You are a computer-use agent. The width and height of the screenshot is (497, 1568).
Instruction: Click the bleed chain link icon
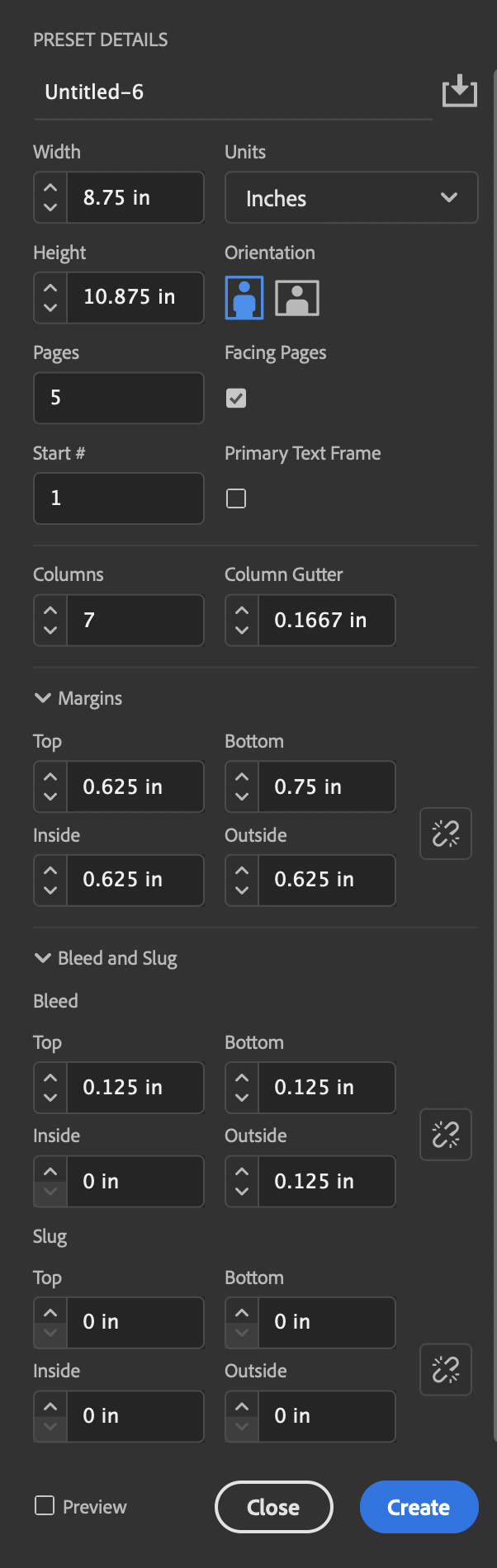446,1135
